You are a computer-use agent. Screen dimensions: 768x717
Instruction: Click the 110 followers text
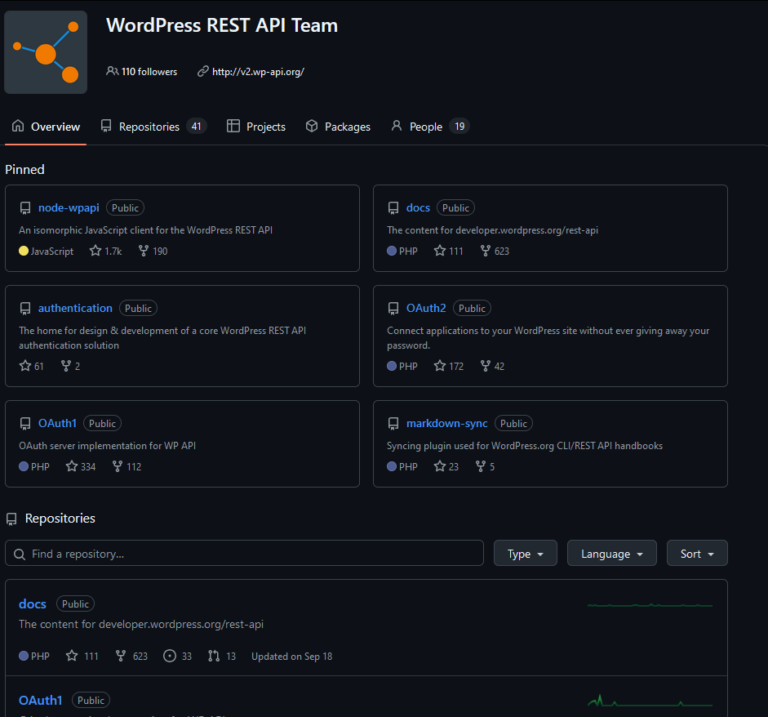pos(149,72)
